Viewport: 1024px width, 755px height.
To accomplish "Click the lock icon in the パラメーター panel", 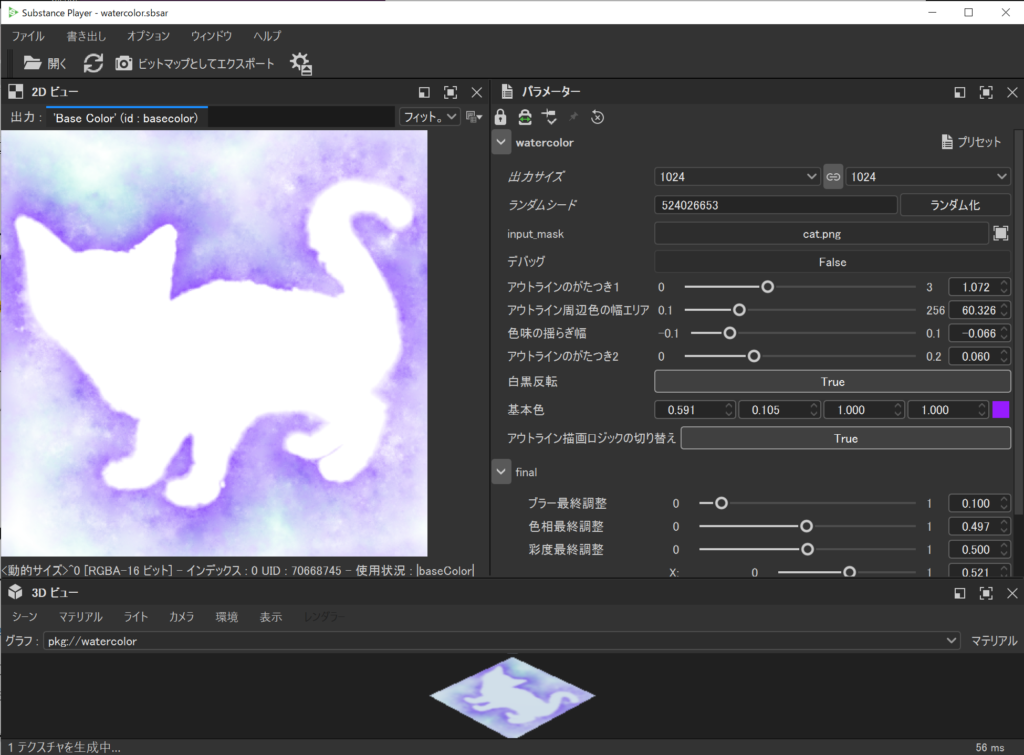I will (x=501, y=117).
